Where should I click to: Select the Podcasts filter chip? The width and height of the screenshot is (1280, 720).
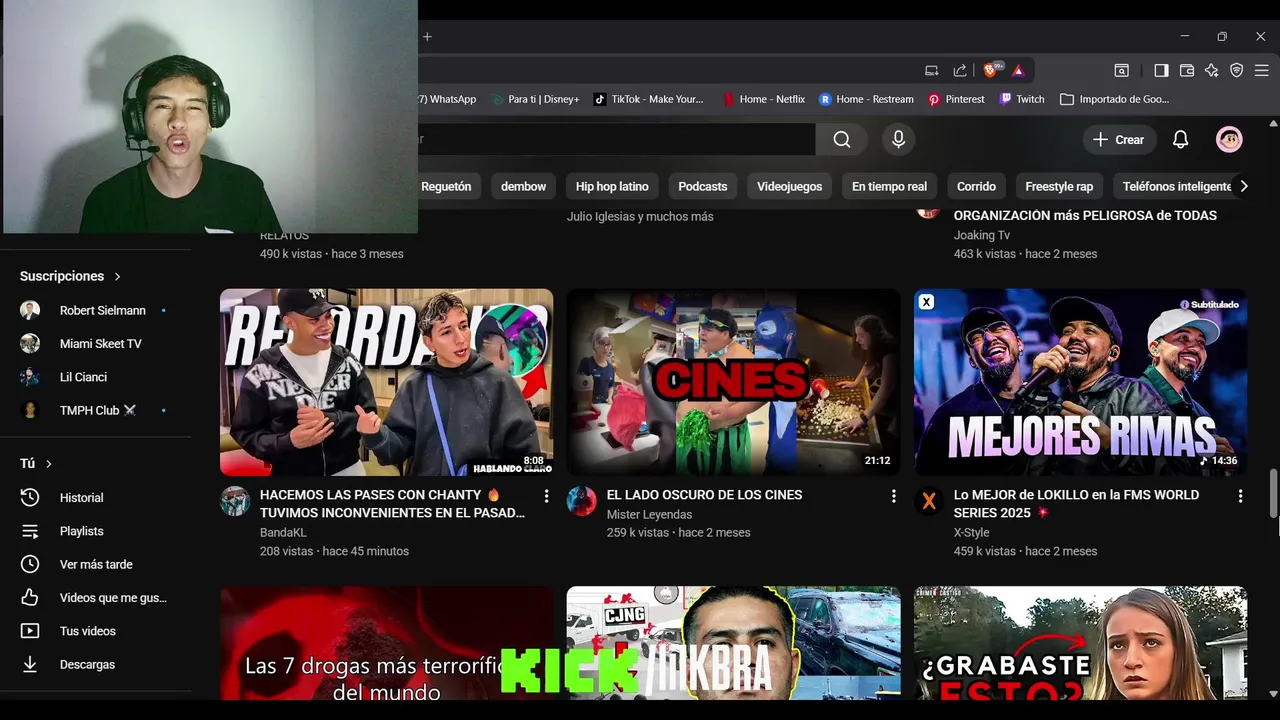(703, 186)
